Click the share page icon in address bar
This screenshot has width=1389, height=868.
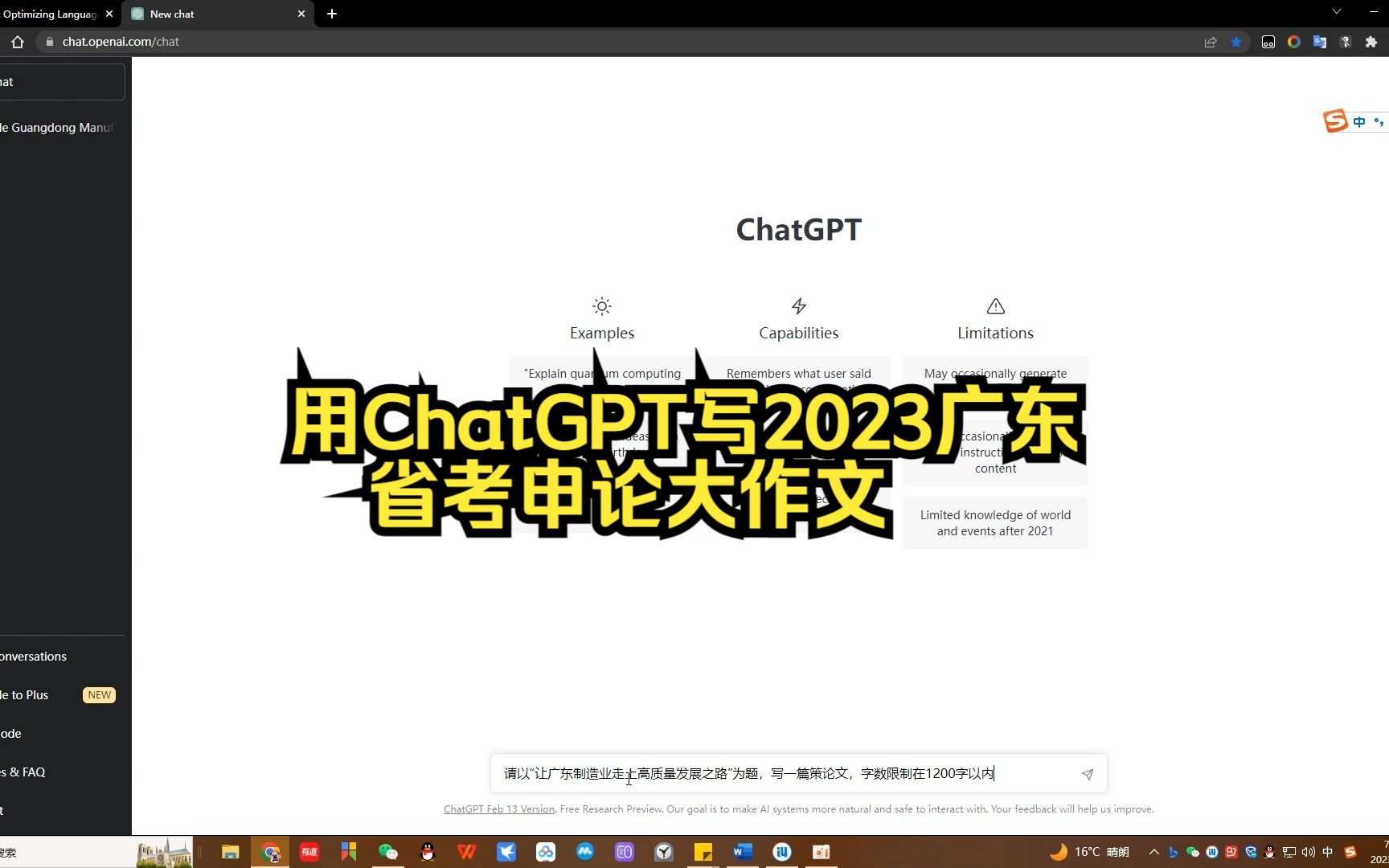point(1210,42)
